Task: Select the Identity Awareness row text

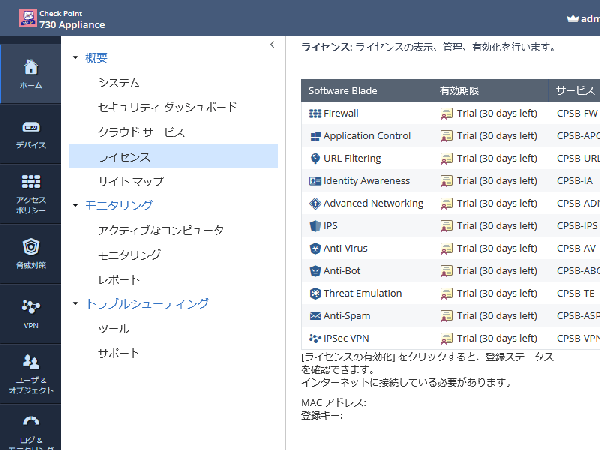Action: pyautogui.click(x=367, y=181)
